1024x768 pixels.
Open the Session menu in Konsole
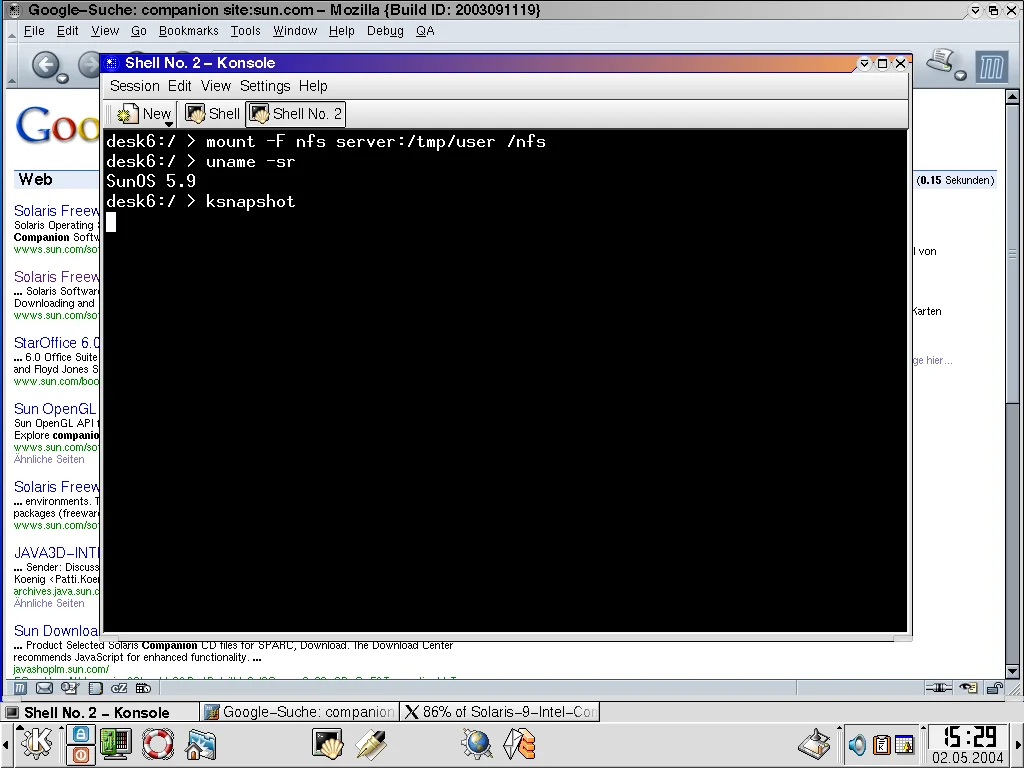(135, 86)
